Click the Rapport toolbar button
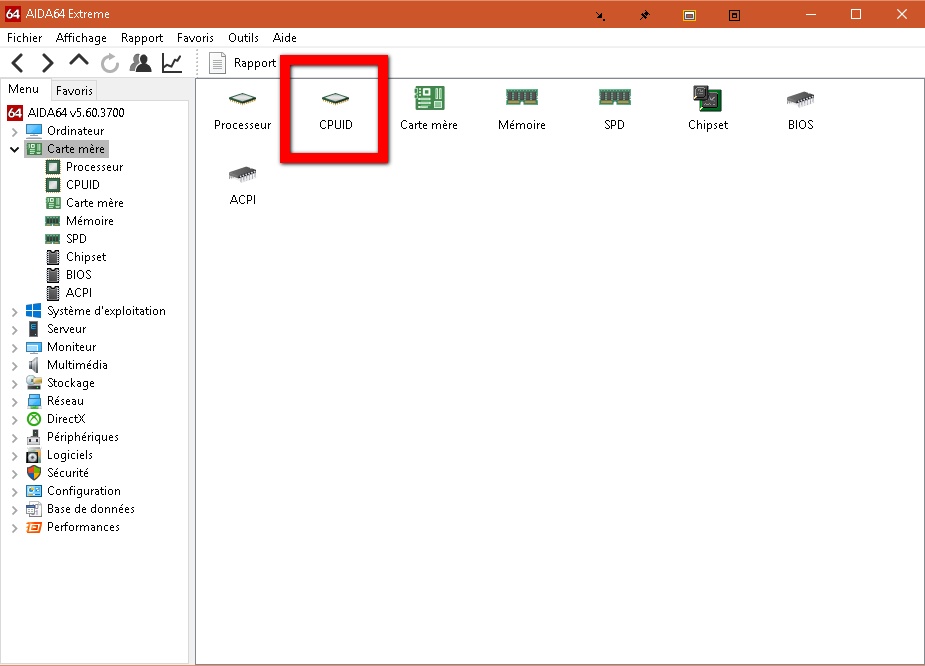 [242, 63]
